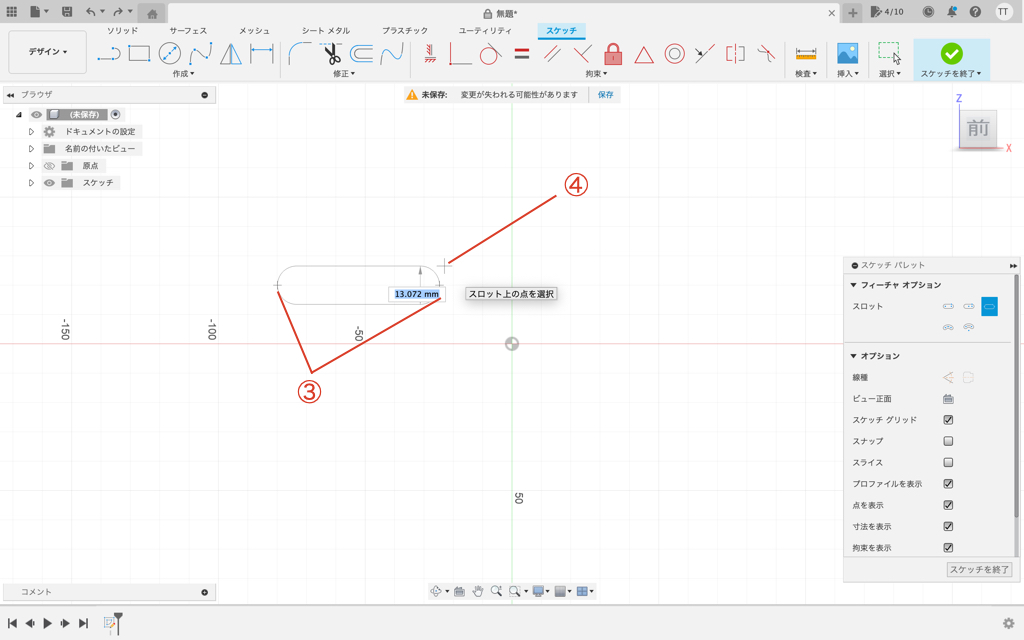The width and height of the screenshot is (1024, 640).
Task: Enable the スライス checkbox
Action: [948, 462]
